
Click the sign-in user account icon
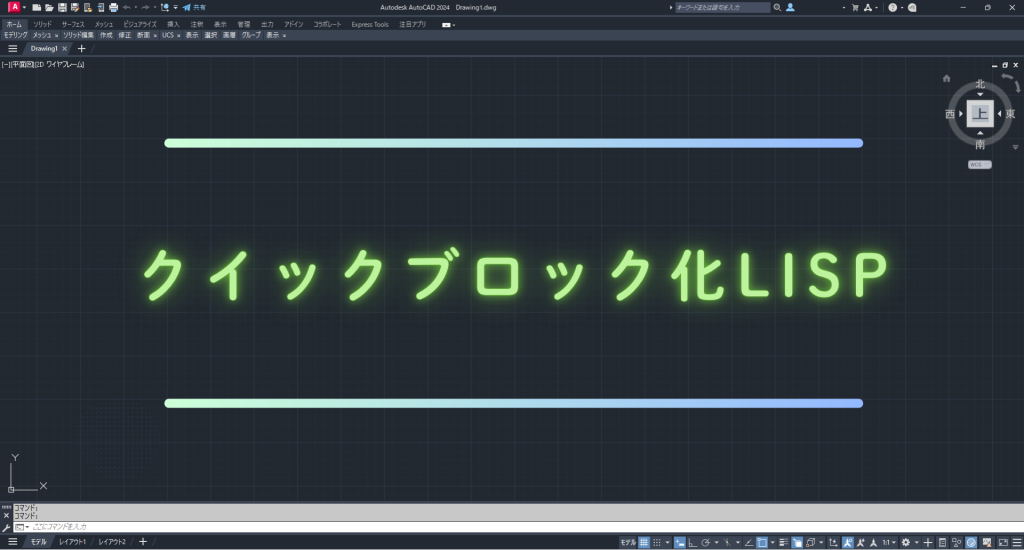coord(791,7)
